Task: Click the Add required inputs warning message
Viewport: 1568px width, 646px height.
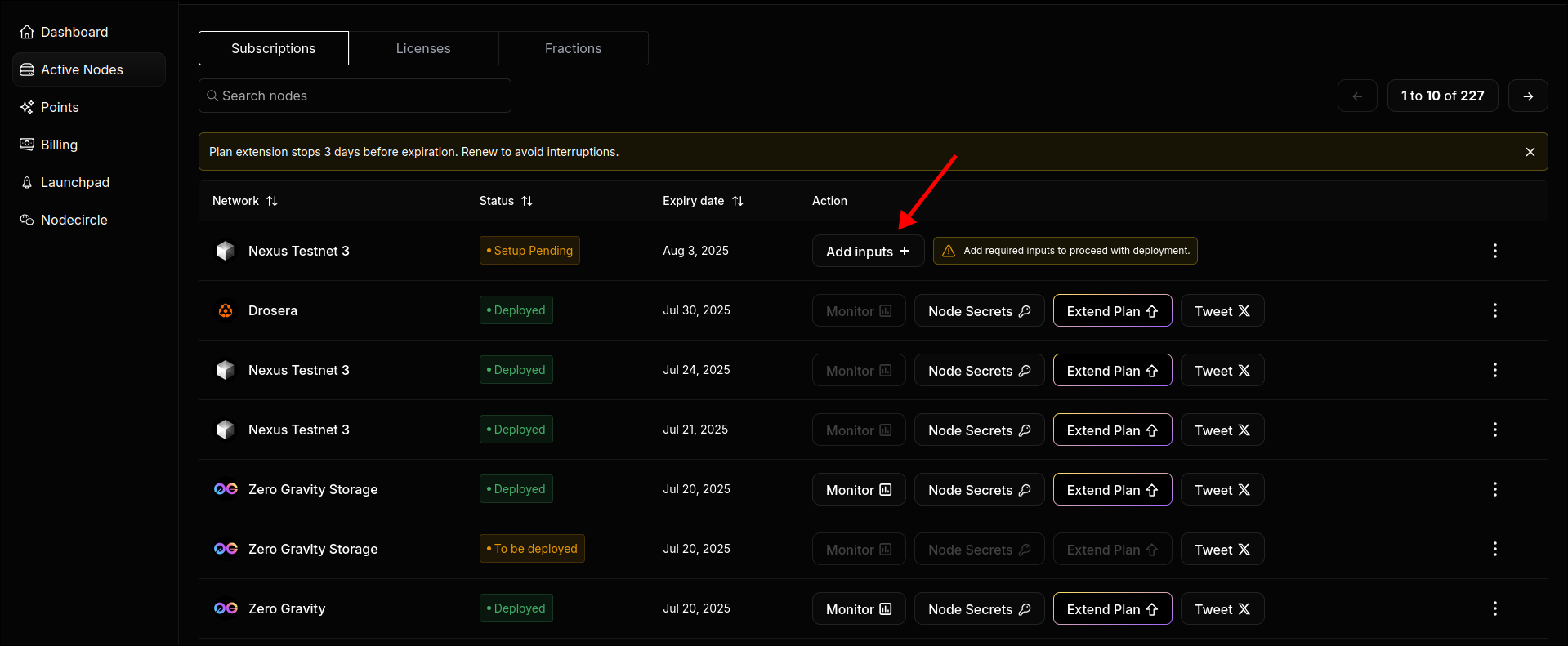Action: coord(1065,251)
